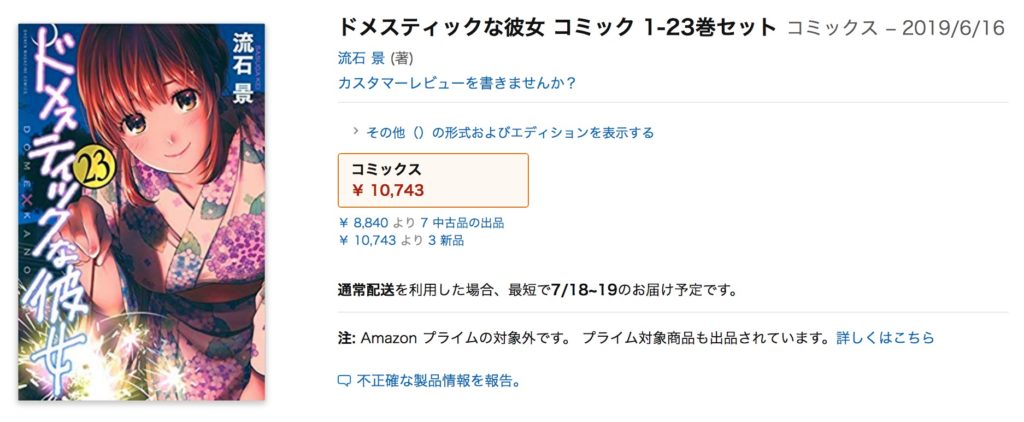1024x422 pixels.
Task: Click the コミックス – 2019/6/16 subtitle text
Action: [x=896, y=28]
